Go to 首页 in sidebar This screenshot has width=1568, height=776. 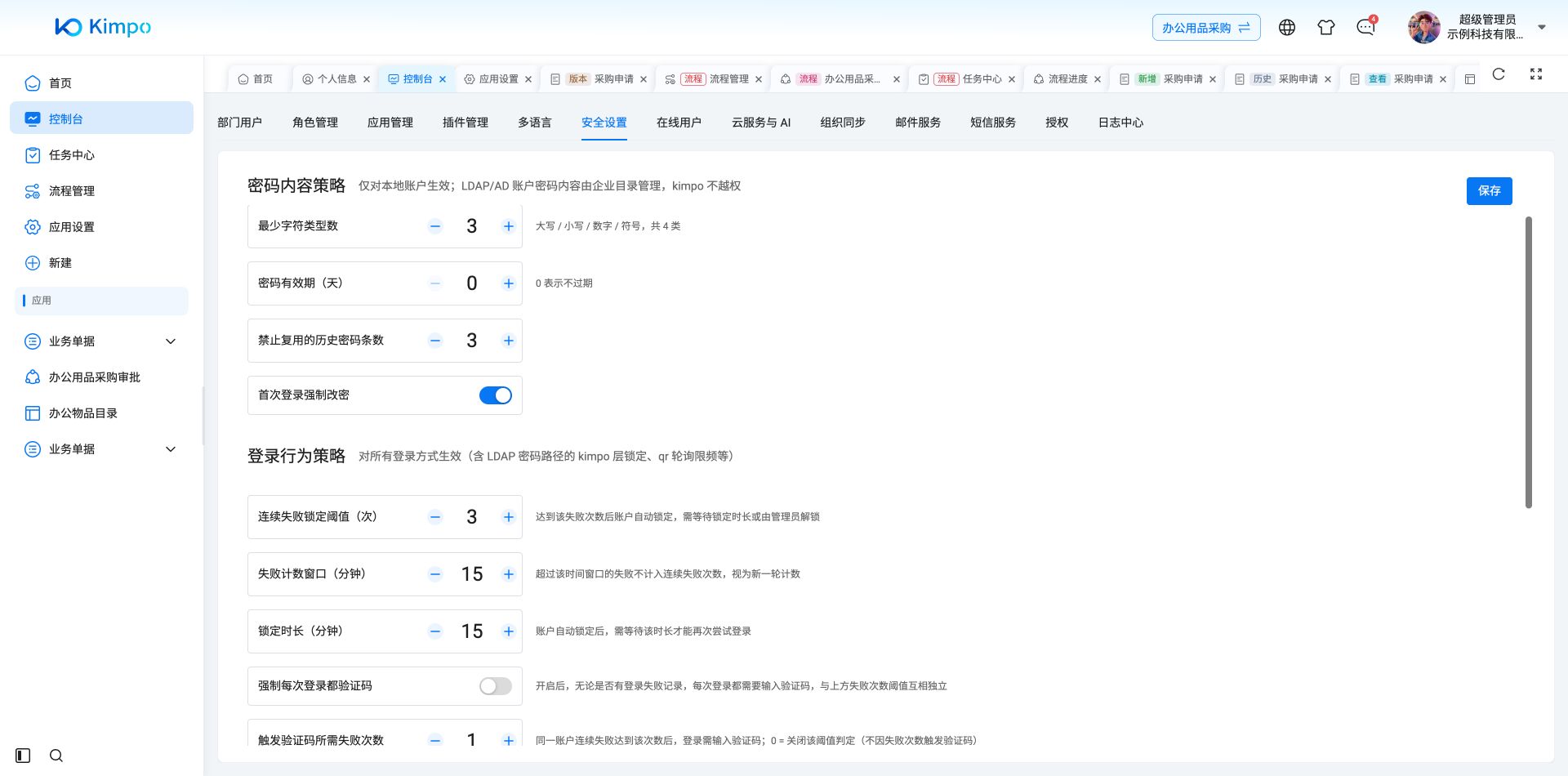click(101, 83)
